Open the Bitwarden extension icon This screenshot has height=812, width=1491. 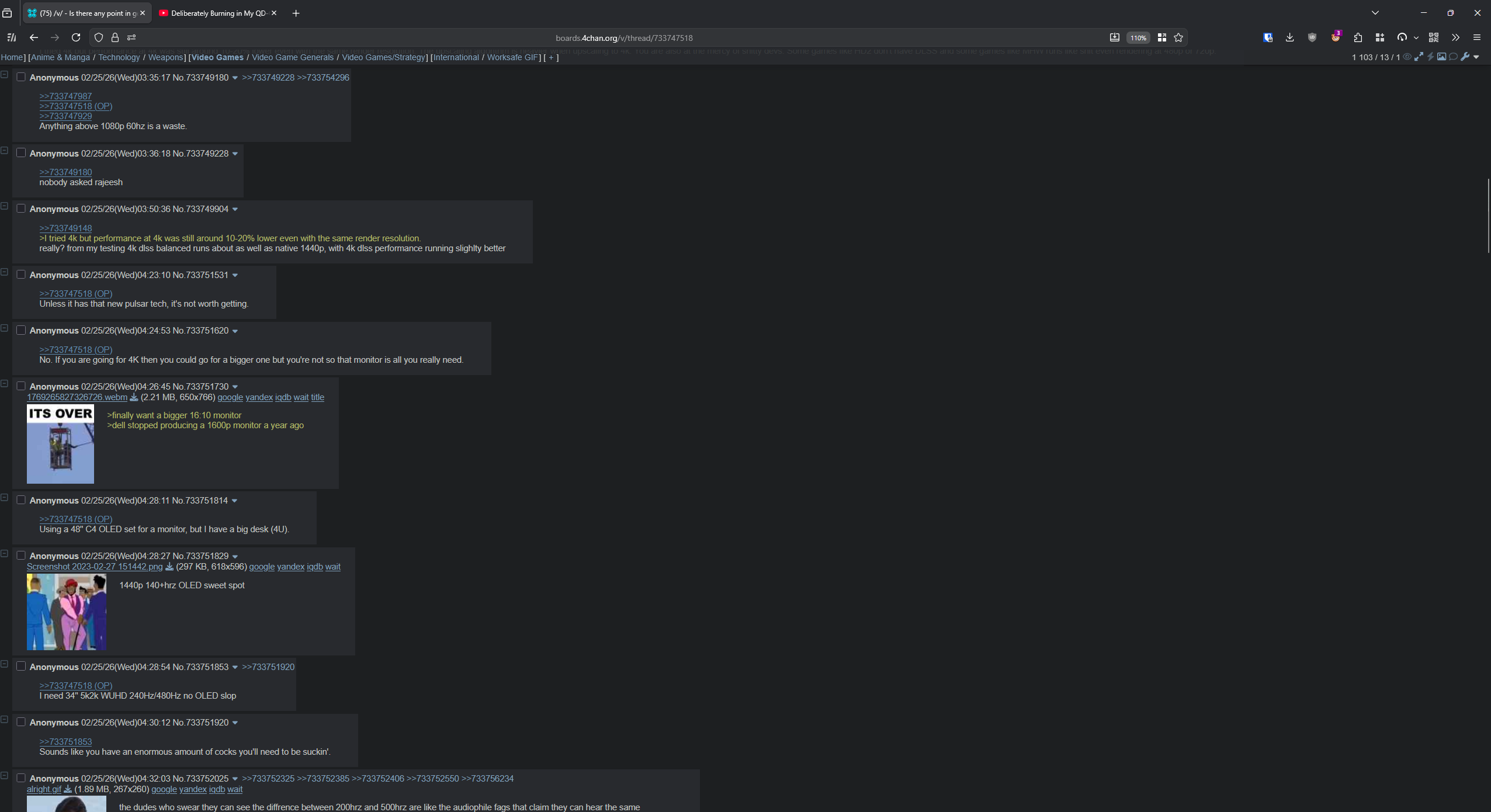click(1268, 37)
